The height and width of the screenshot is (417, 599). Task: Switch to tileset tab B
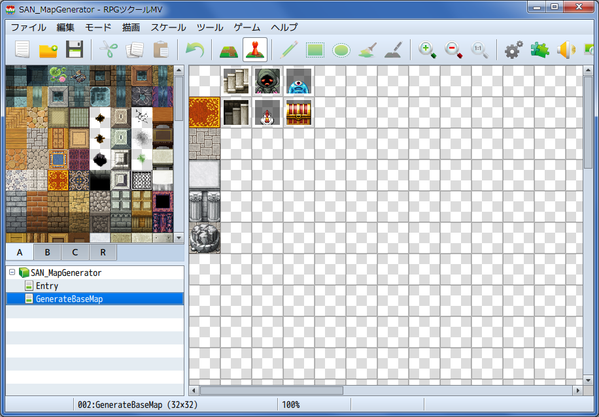47,252
